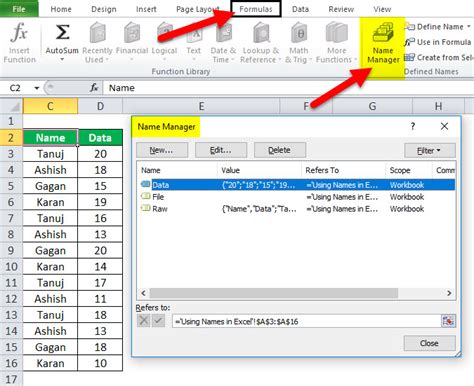The image size is (474, 386).
Task: Click the New... button
Action: tap(162, 150)
